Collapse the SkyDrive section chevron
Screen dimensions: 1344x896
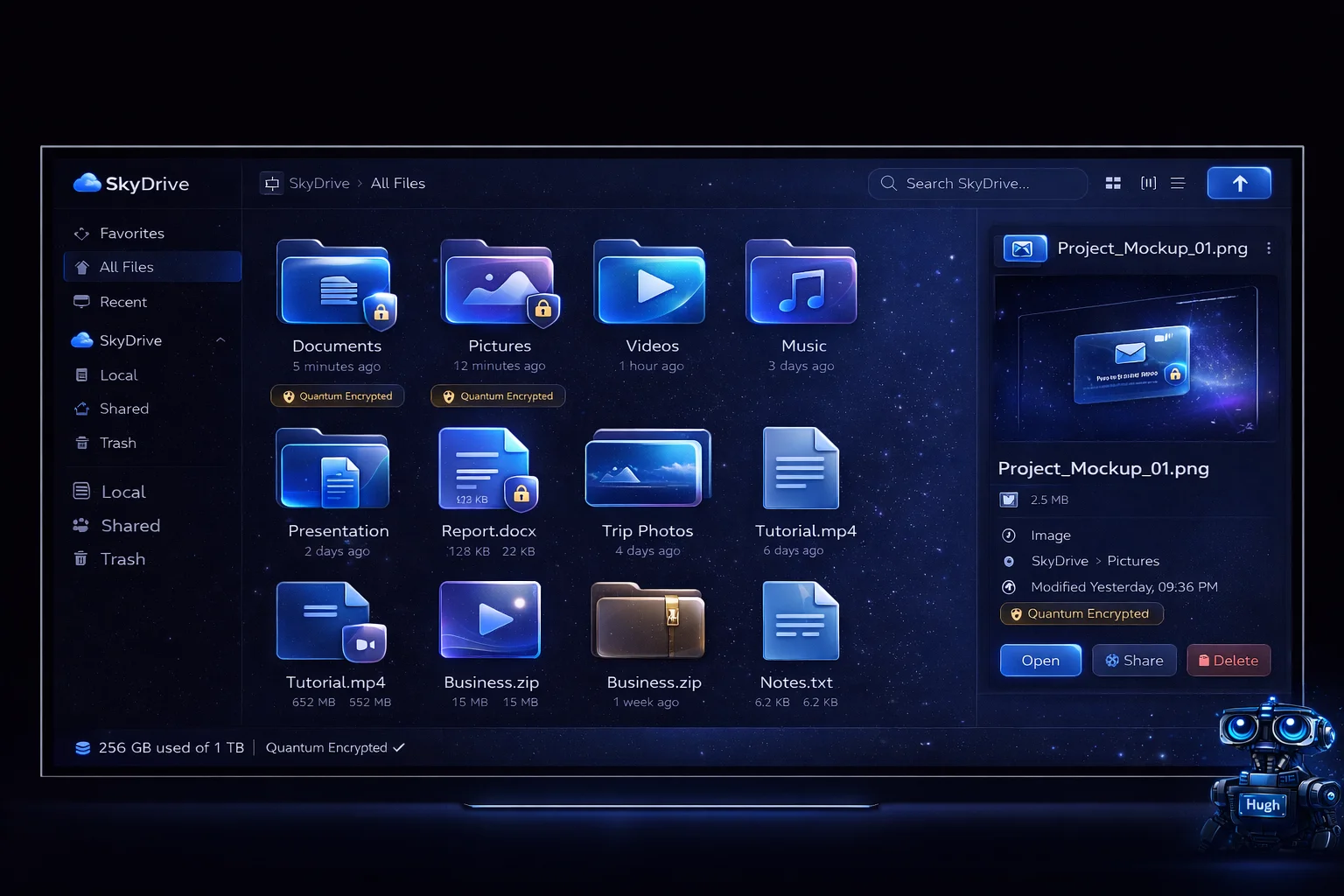pos(220,340)
